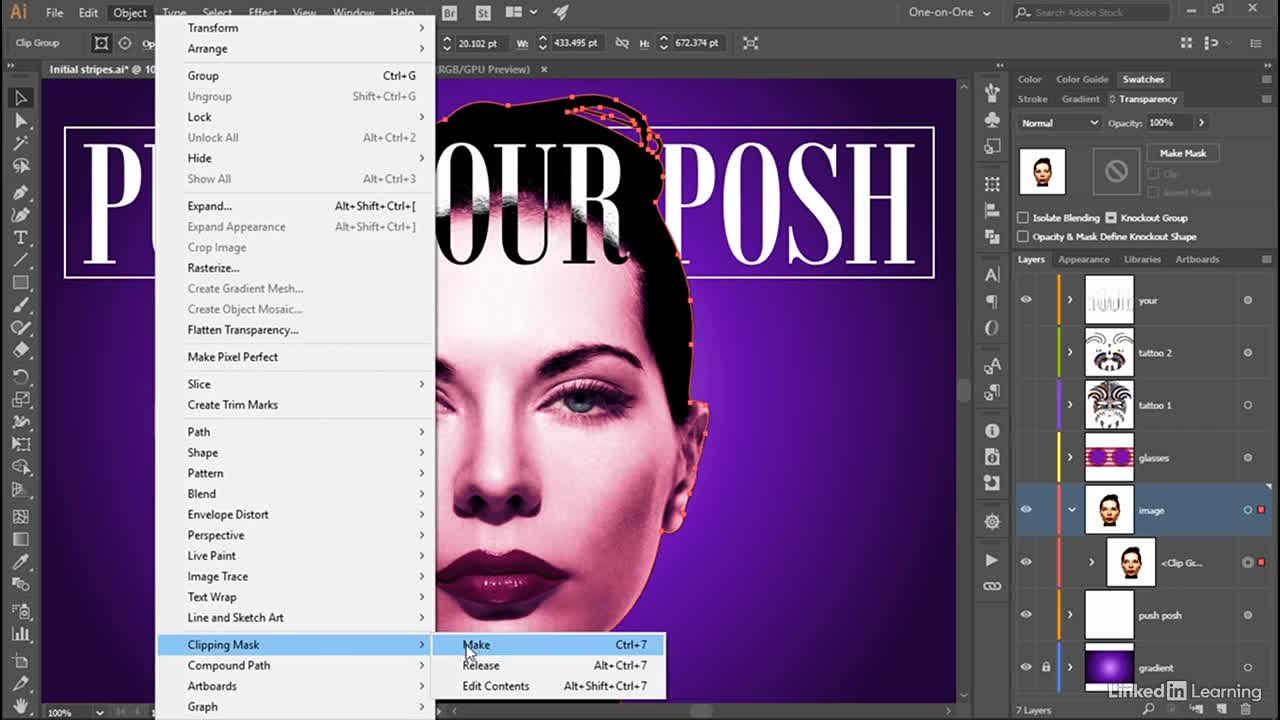The width and height of the screenshot is (1280, 720).
Task: Open the Character panel icon
Action: pos(992,275)
